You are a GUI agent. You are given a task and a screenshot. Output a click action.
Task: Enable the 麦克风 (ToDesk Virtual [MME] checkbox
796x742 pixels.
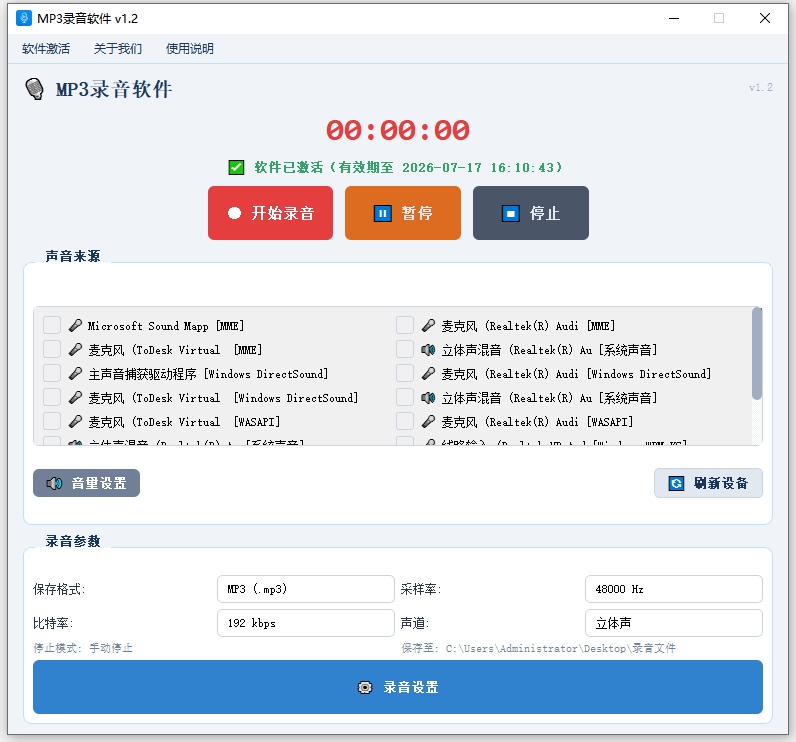pos(52,349)
